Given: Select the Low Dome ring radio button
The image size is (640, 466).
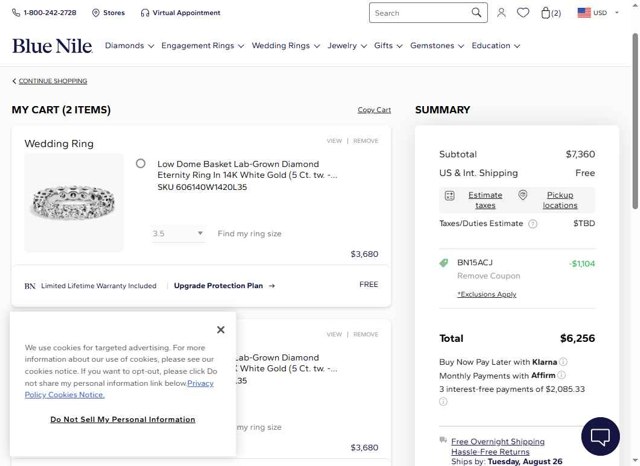Looking at the screenshot, I should 141,163.
